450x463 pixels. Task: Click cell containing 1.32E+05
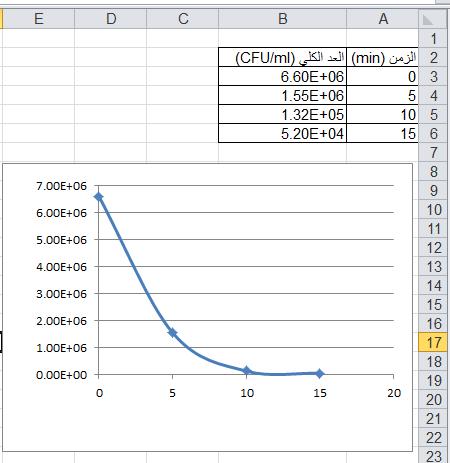pyautogui.click(x=283, y=114)
